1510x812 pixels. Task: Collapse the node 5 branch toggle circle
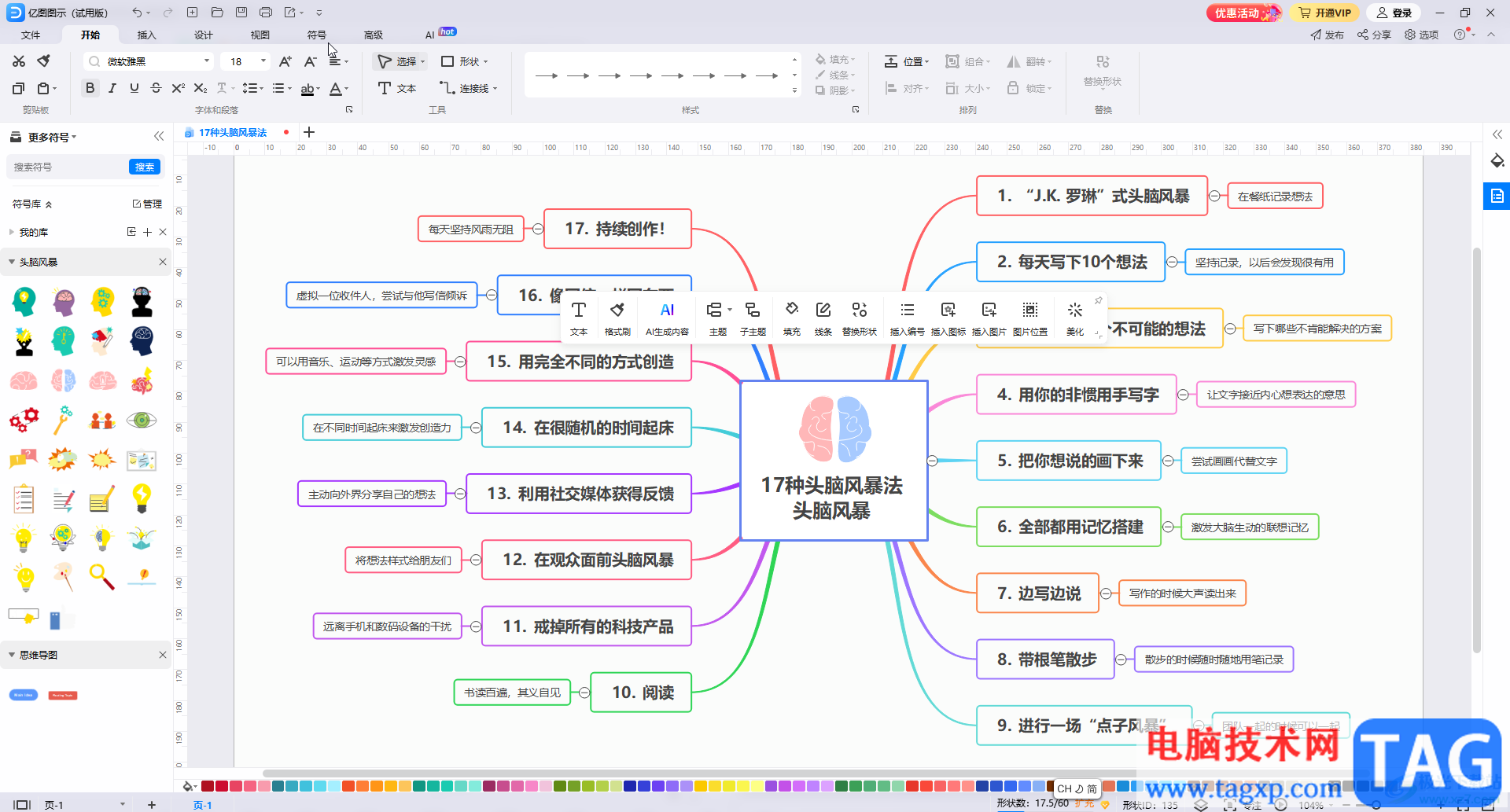coord(1168,461)
